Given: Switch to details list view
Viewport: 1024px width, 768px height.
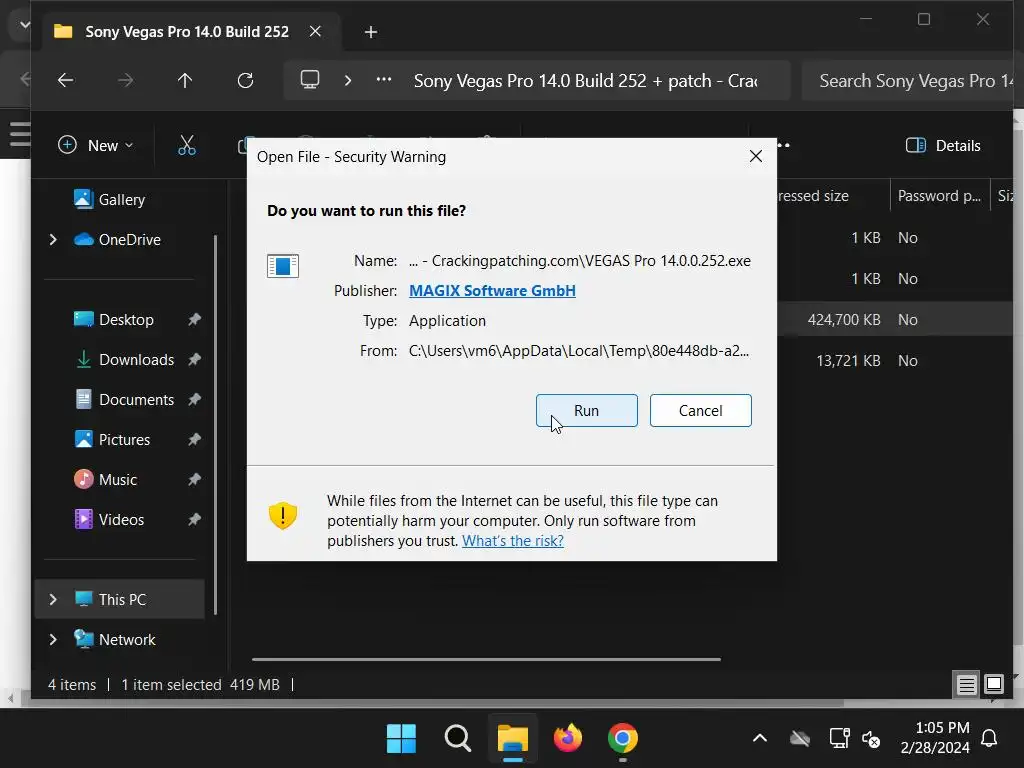Looking at the screenshot, I should (966, 684).
